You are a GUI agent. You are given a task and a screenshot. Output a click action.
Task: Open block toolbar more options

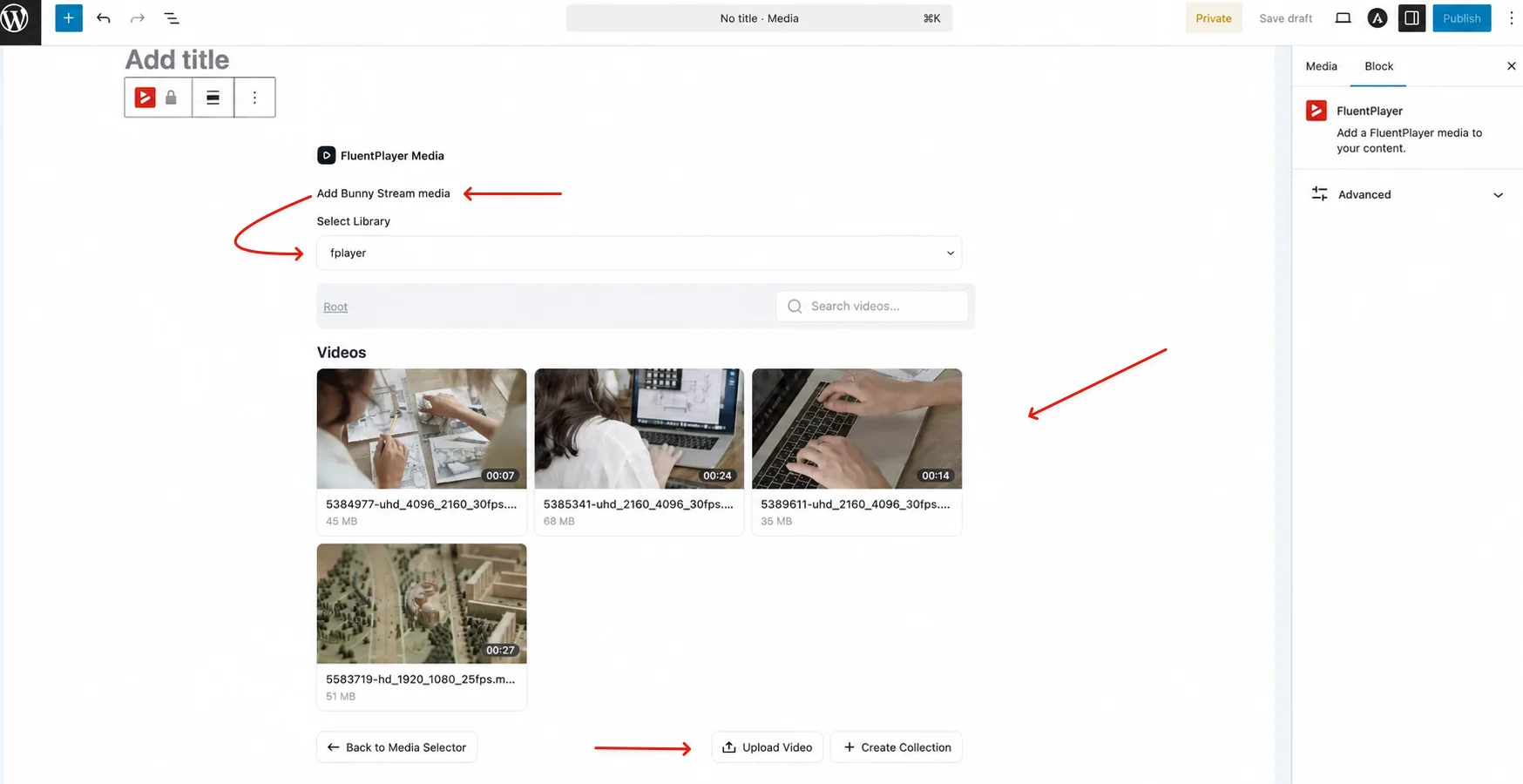(x=254, y=98)
